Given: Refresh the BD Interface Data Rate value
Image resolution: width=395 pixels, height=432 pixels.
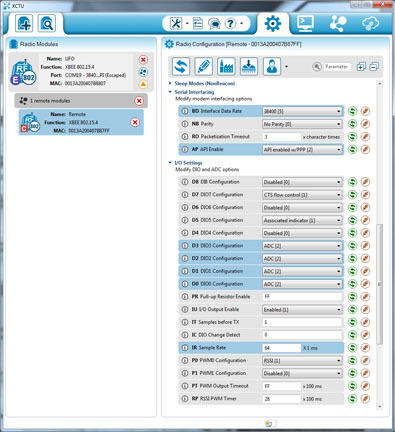Looking at the screenshot, I should tap(352, 111).
